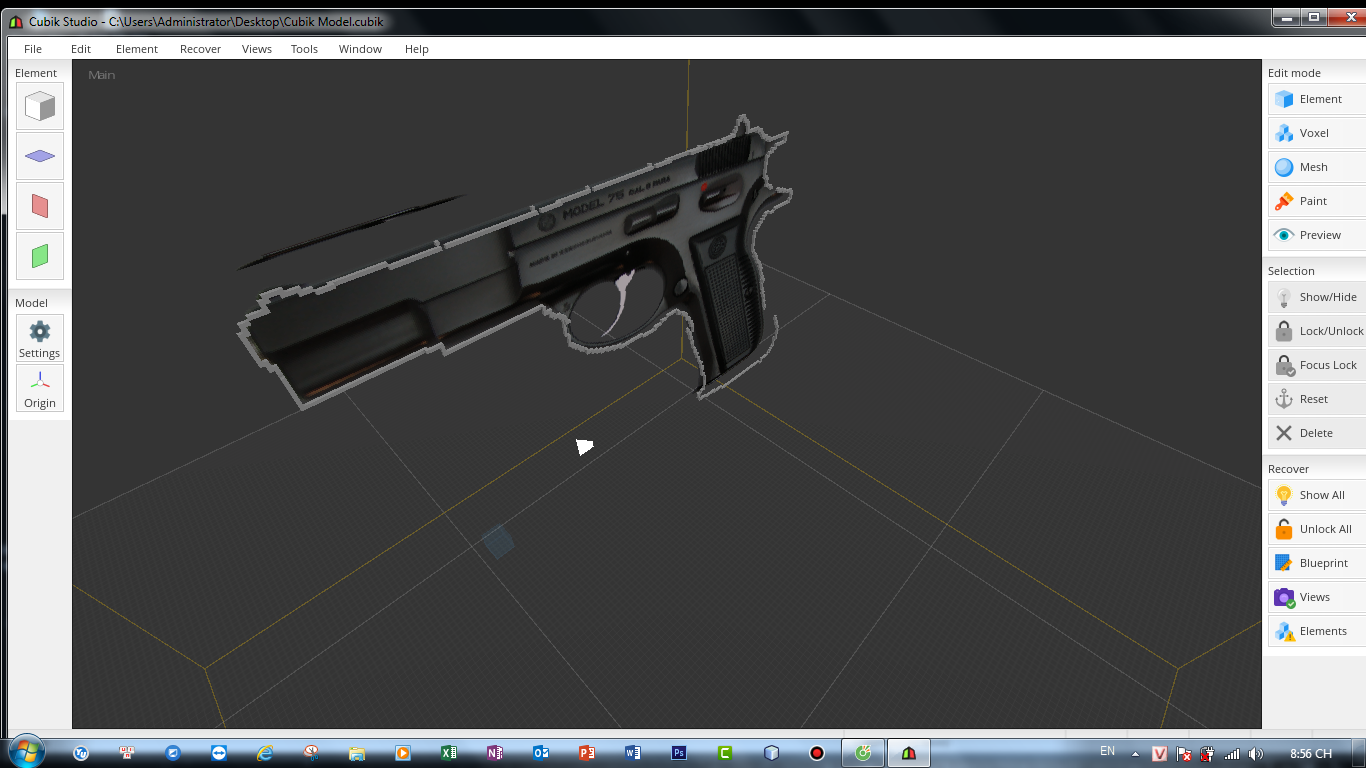Toggle Lock/Unlock for the selection
The height and width of the screenshot is (768, 1366).
[x=1317, y=331]
